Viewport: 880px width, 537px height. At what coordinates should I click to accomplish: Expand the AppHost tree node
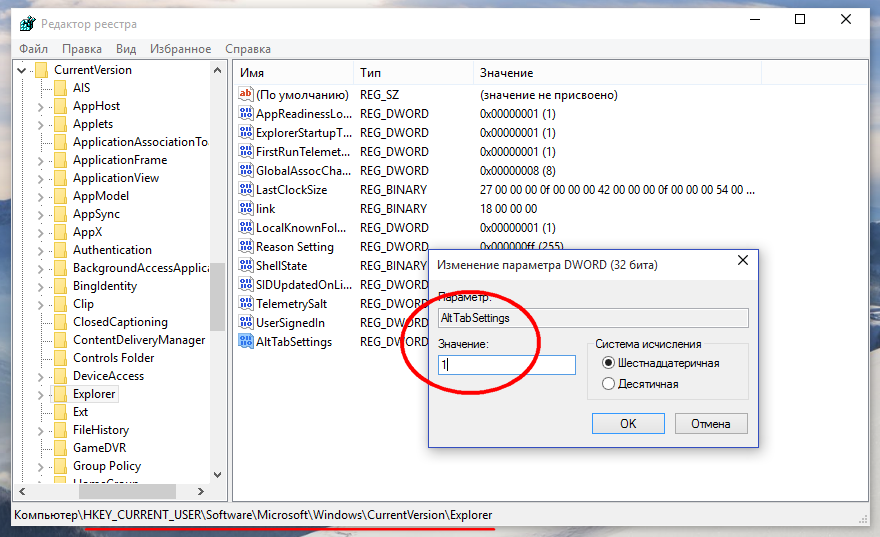pos(41,106)
